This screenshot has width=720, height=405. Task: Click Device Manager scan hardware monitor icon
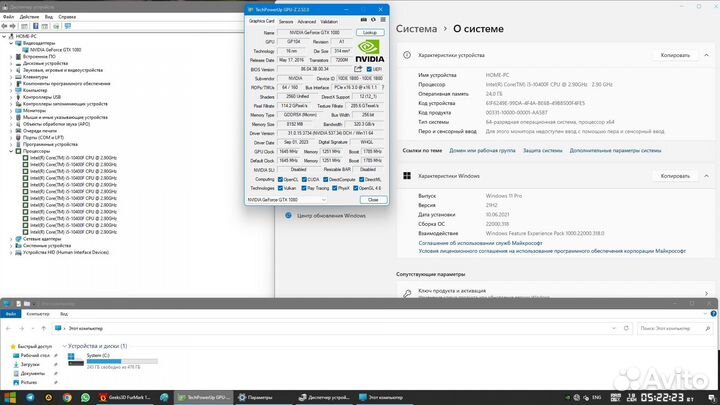click(x=68, y=26)
